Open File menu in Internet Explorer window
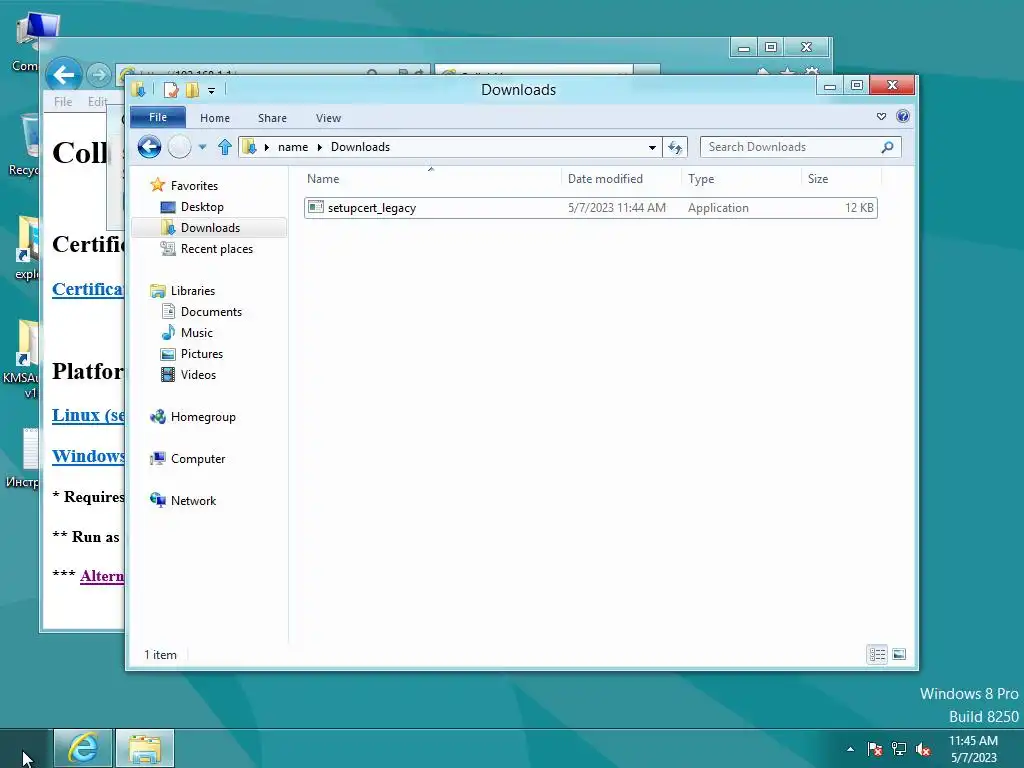The height and width of the screenshot is (768, 1024). click(x=63, y=102)
